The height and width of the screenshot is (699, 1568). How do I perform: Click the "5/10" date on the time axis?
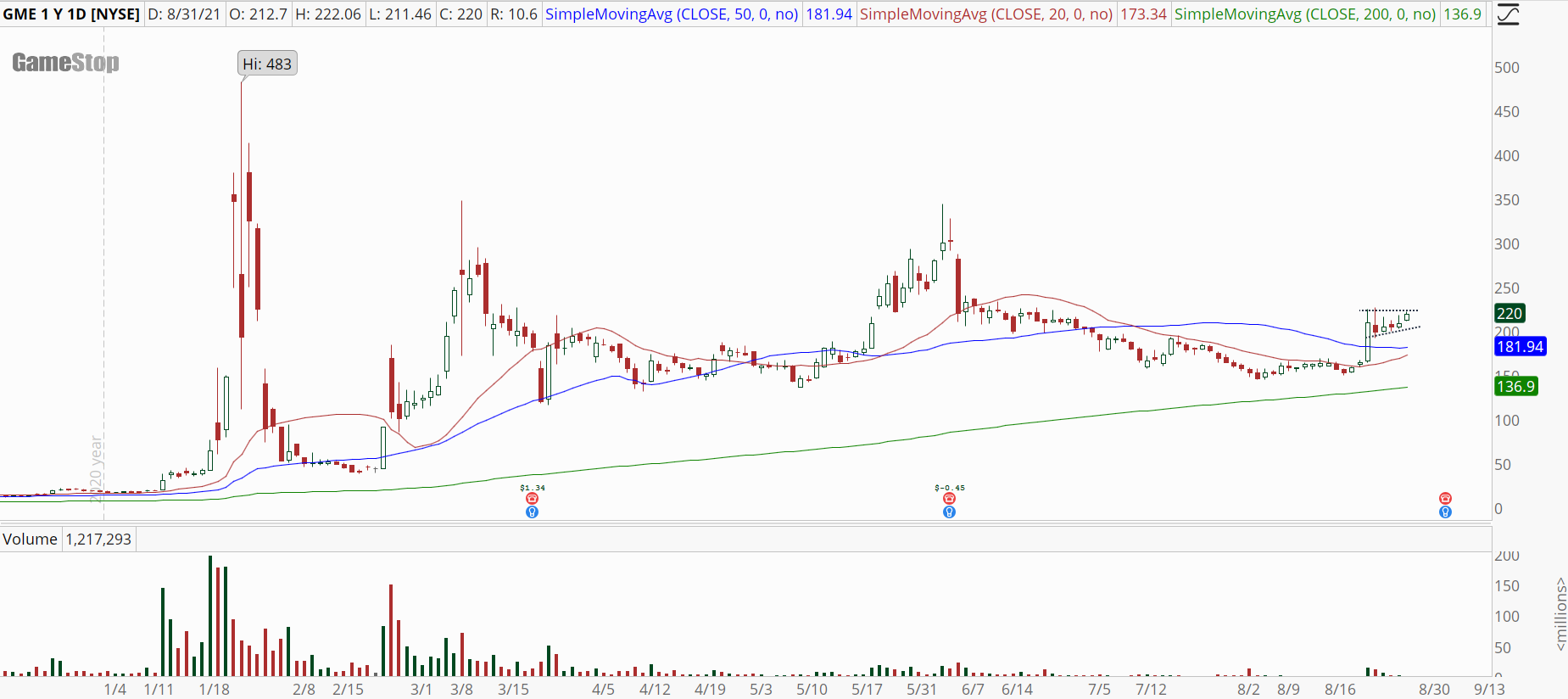coord(812,690)
